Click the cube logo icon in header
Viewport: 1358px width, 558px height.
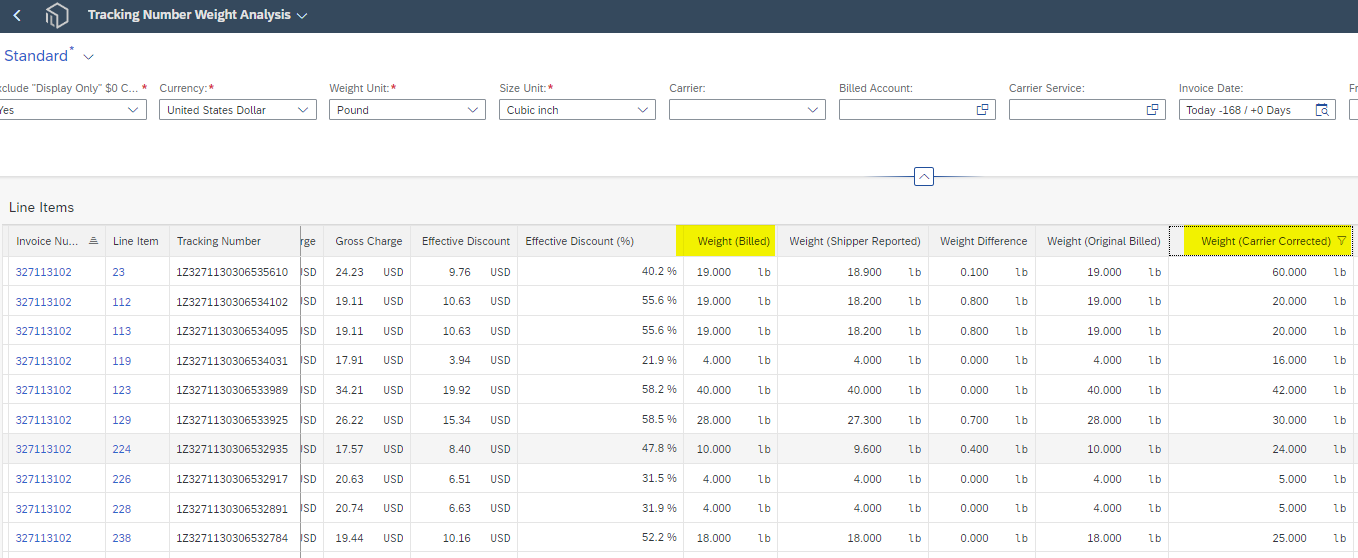click(x=58, y=15)
